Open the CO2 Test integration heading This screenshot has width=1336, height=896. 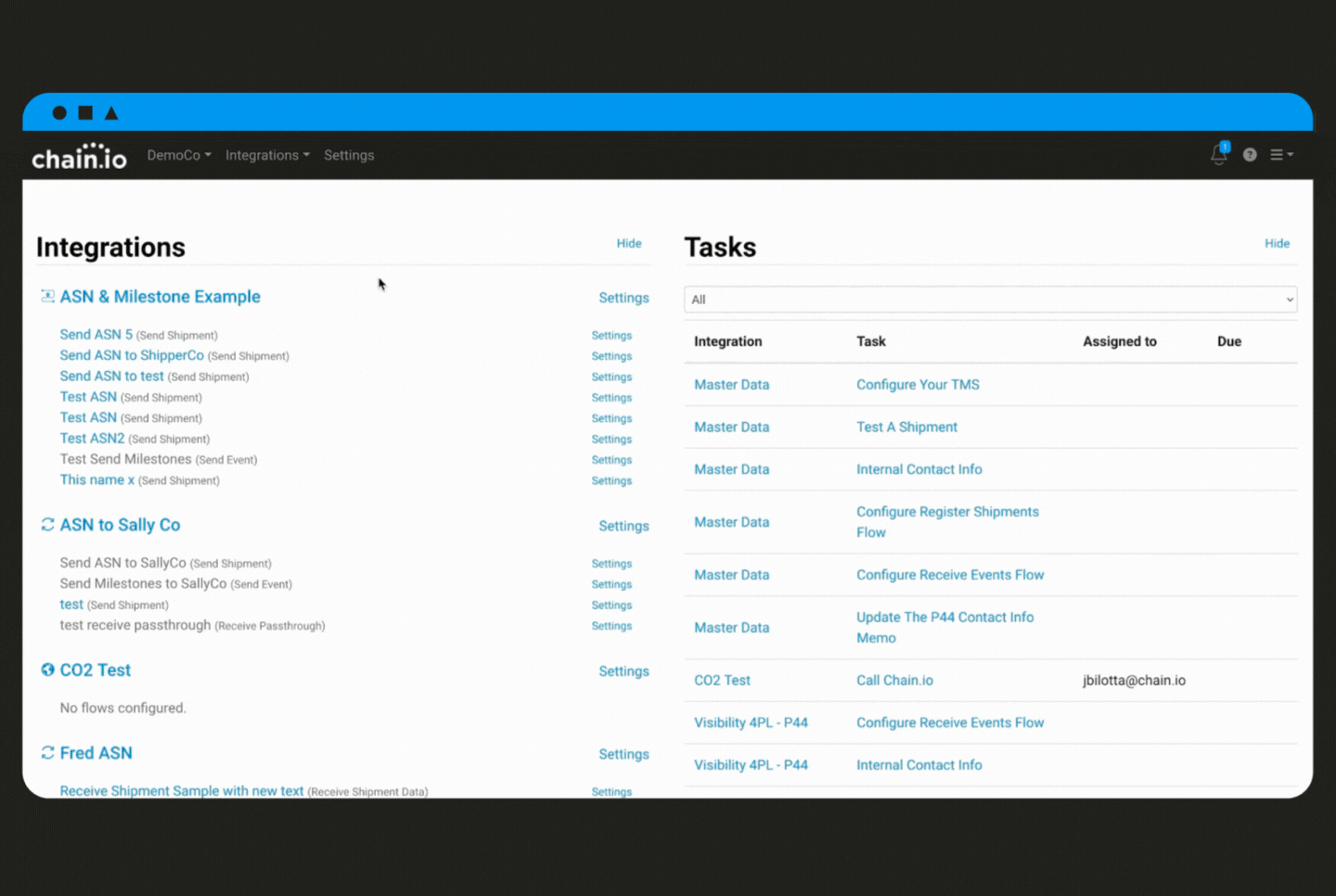coord(96,670)
